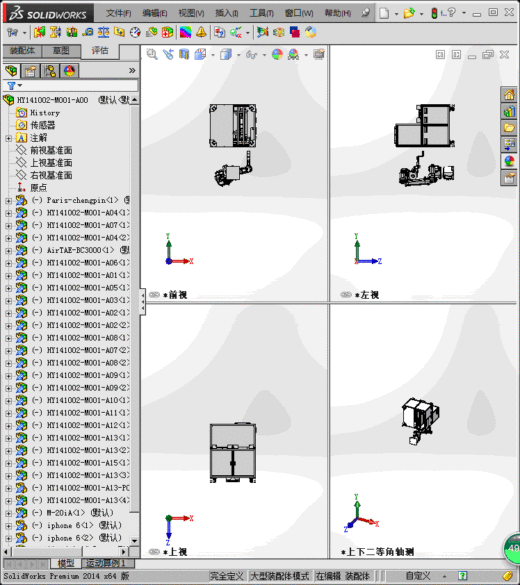Open the Compare Documents tool
520x585 pixels.
[219, 32]
